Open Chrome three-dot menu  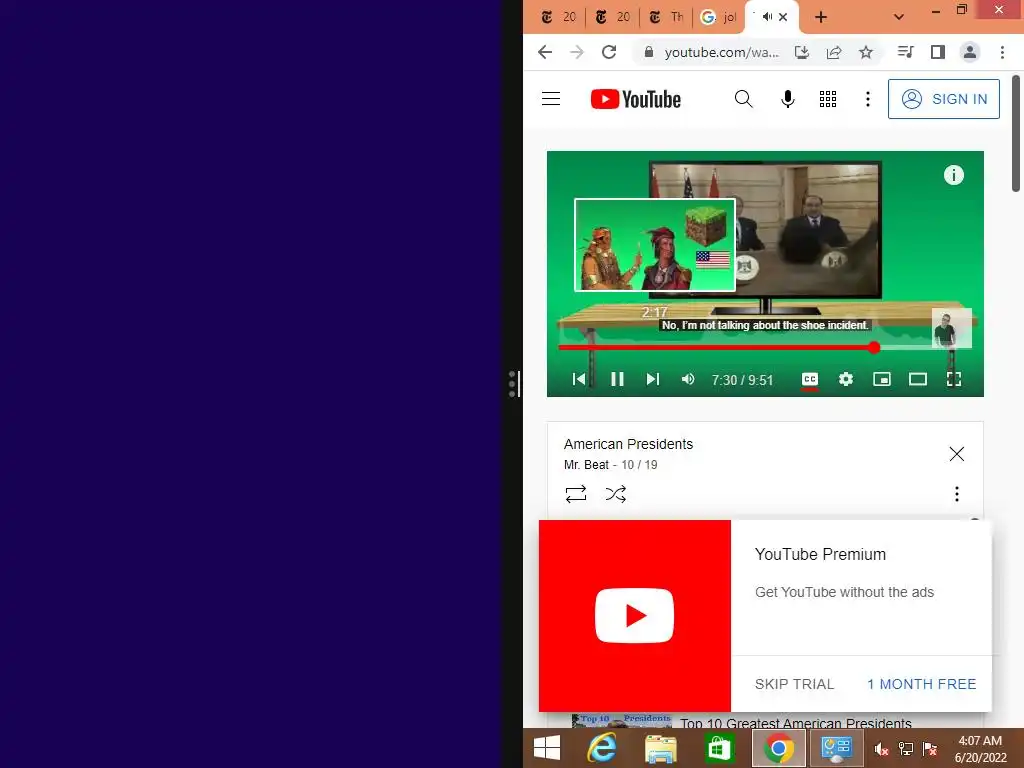(1002, 52)
